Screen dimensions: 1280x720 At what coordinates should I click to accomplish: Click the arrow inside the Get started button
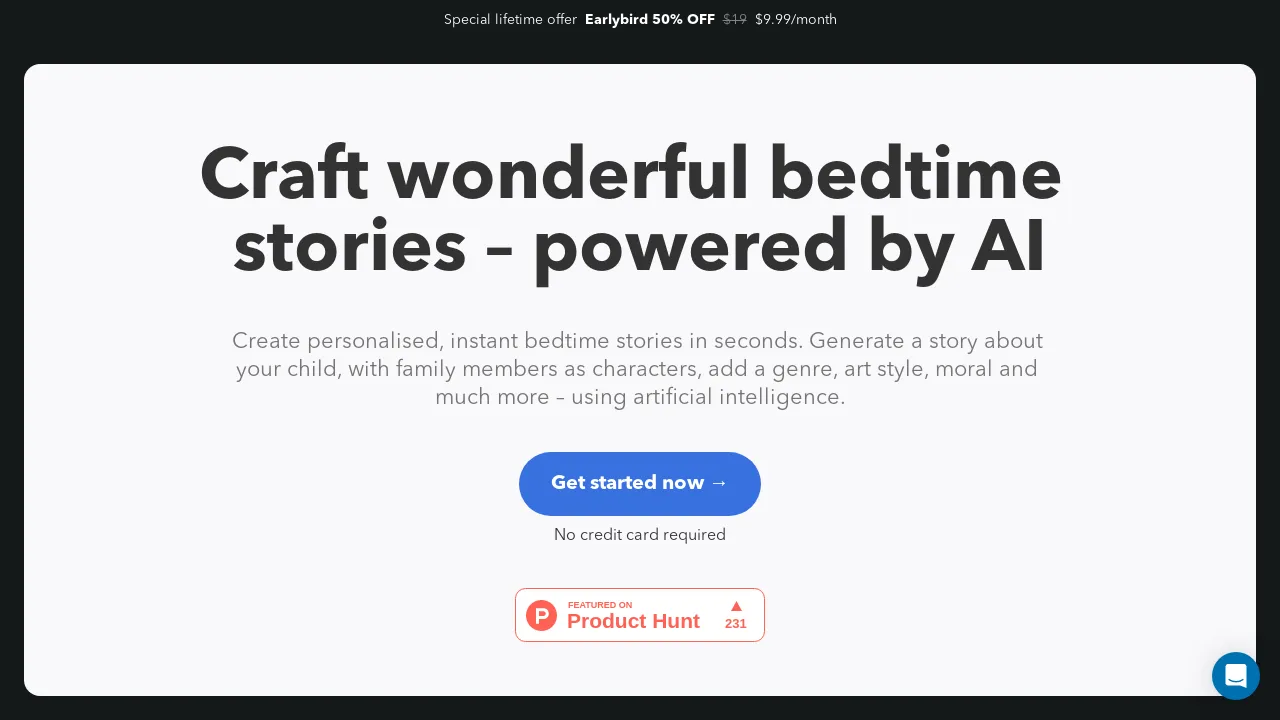[719, 483]
